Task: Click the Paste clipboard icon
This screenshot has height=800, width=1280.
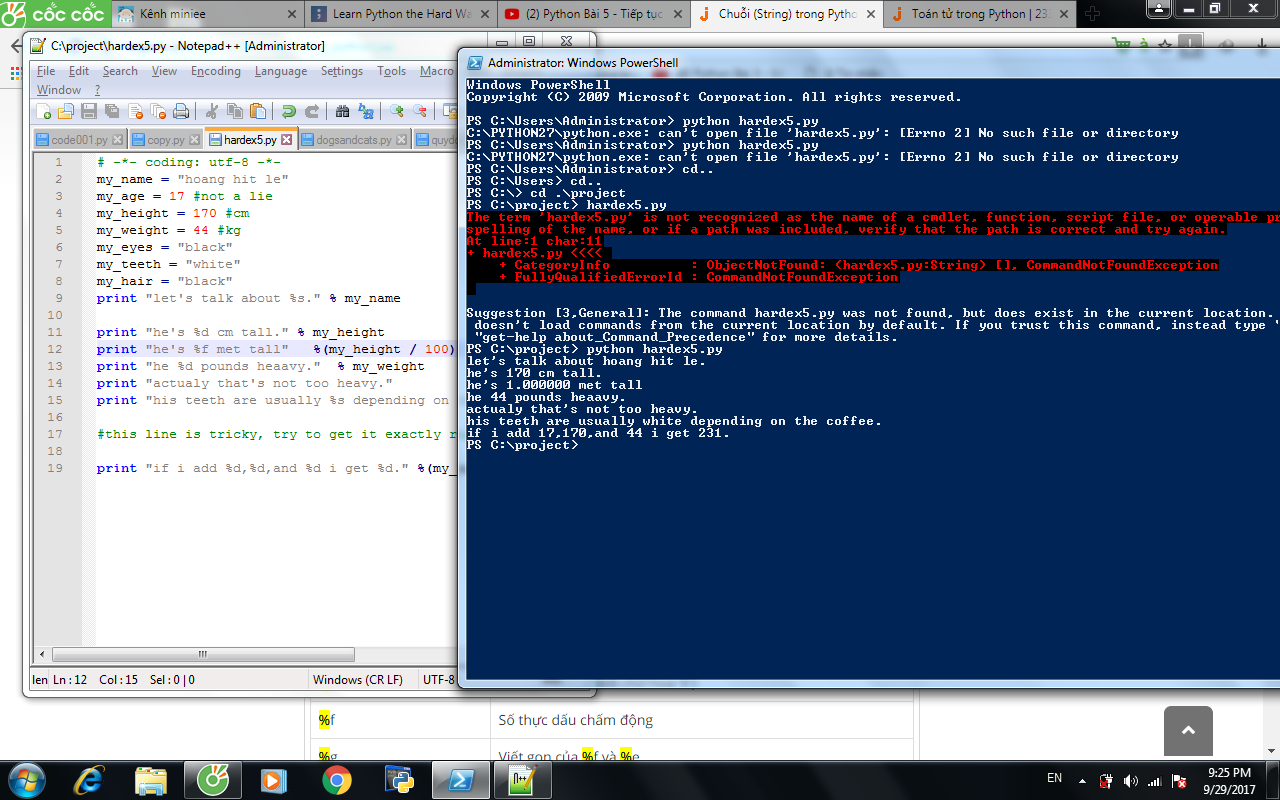Action: click(258, 111)
